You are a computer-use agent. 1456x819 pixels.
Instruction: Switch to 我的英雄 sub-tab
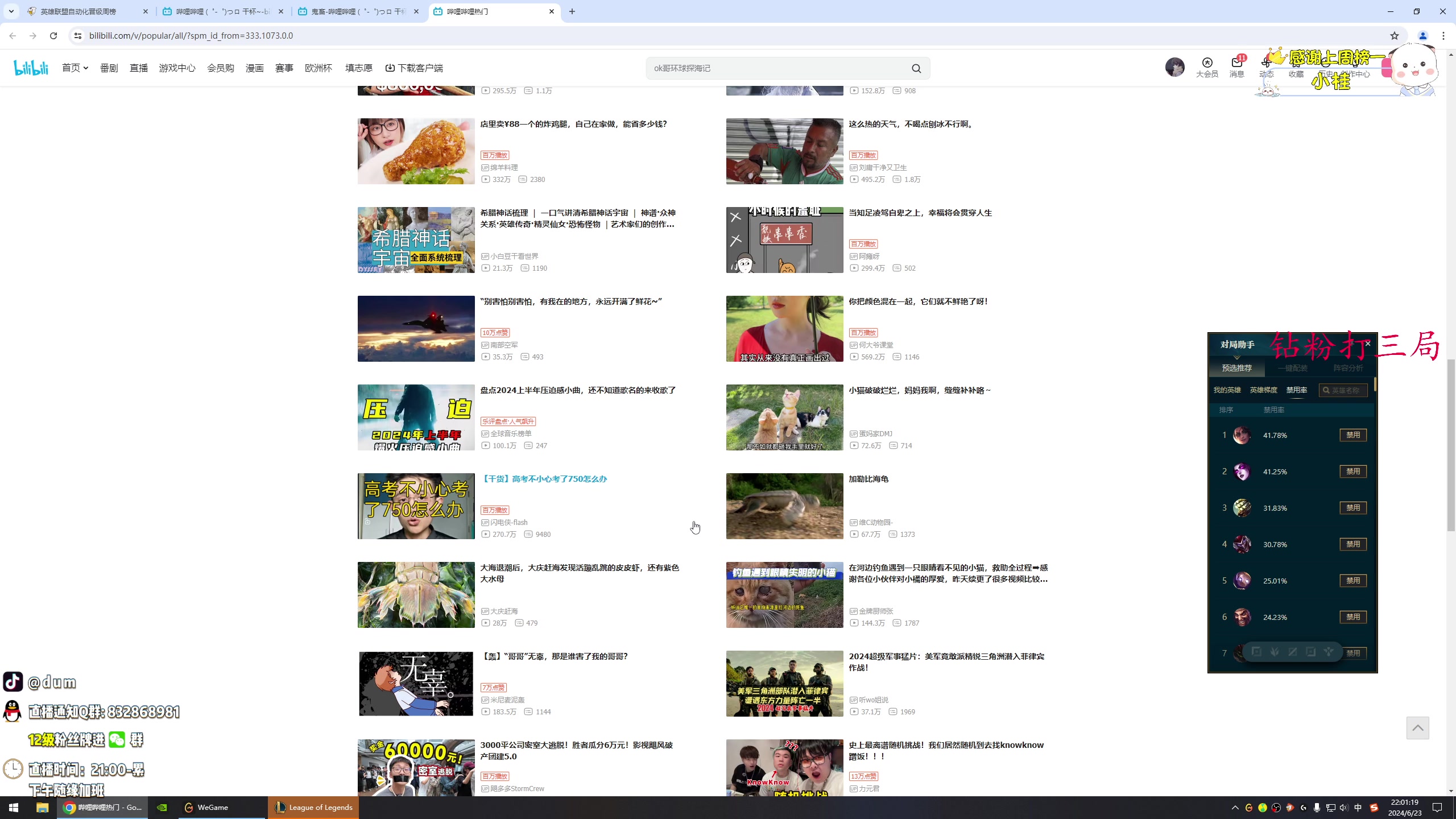tap(1227, 390)
